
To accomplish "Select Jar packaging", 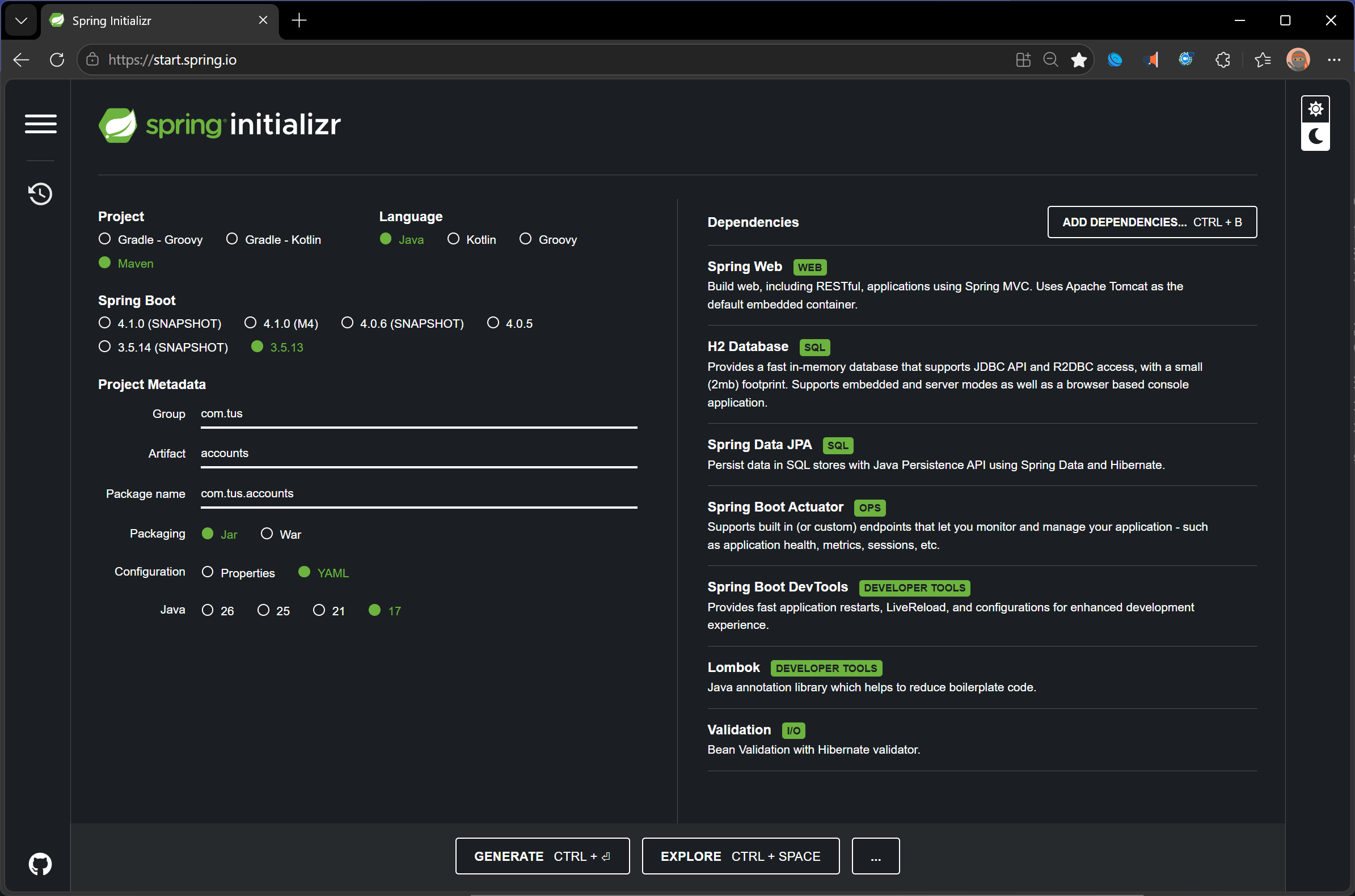I will [x=219, y=534].
